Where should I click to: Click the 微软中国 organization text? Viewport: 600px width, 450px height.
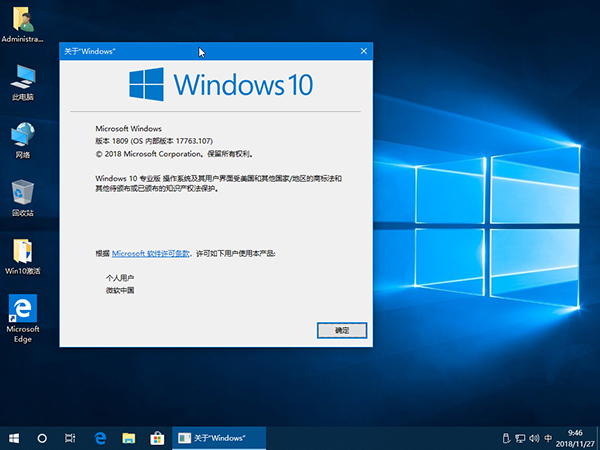(120, 290)
